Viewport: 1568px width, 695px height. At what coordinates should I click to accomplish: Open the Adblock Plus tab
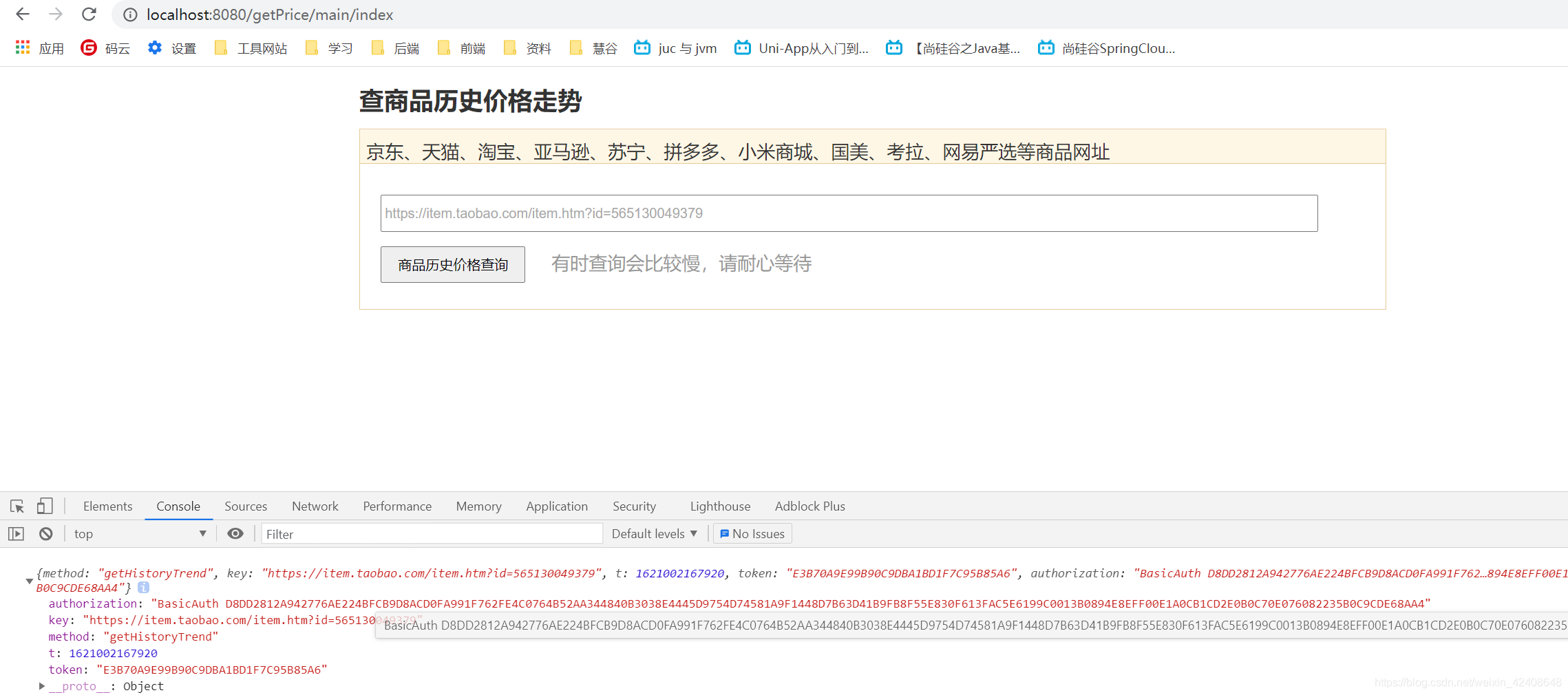click(809, 506)
